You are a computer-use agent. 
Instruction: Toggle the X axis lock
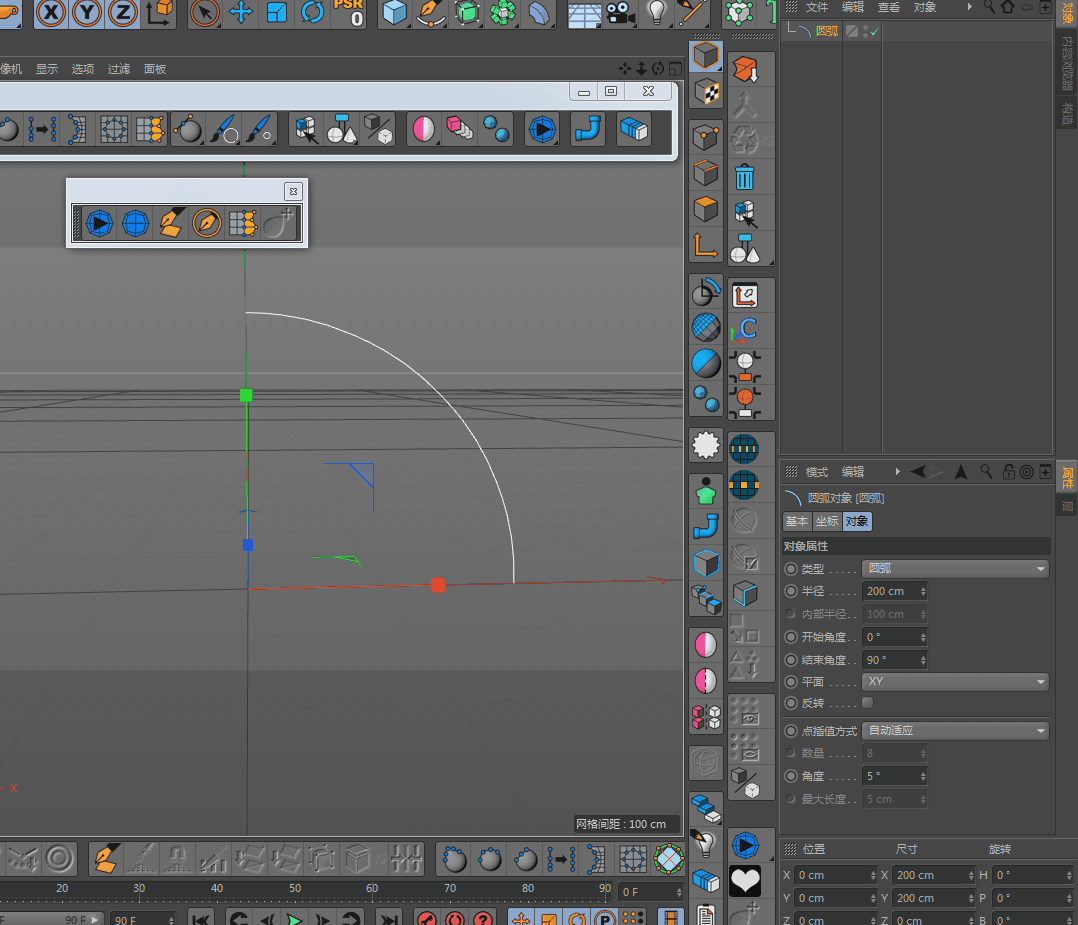pyautogui.click(x=51, y=12)
